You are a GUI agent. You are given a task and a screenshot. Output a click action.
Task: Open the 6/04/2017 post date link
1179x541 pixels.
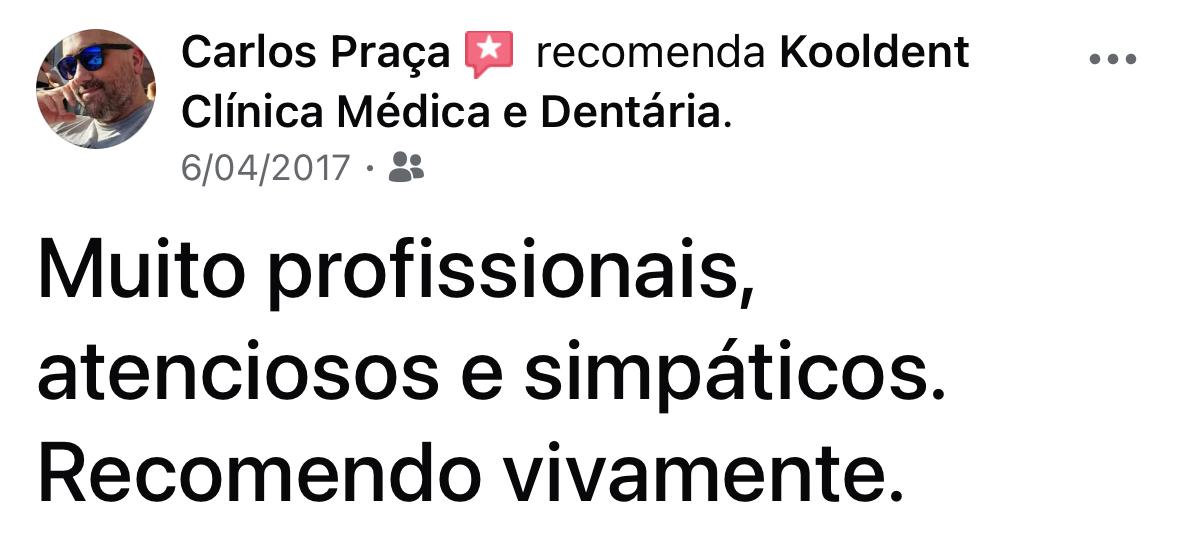tap(266, 167)
